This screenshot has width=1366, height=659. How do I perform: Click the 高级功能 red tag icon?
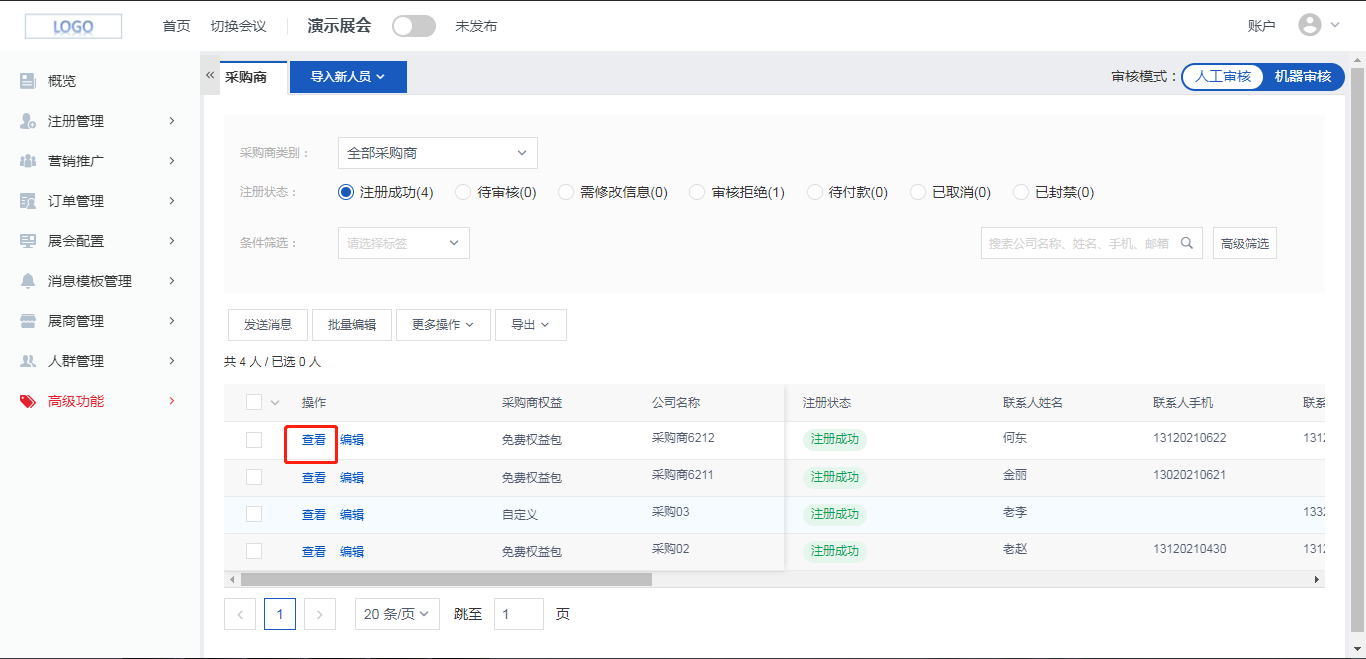click(x=28, y=401)
